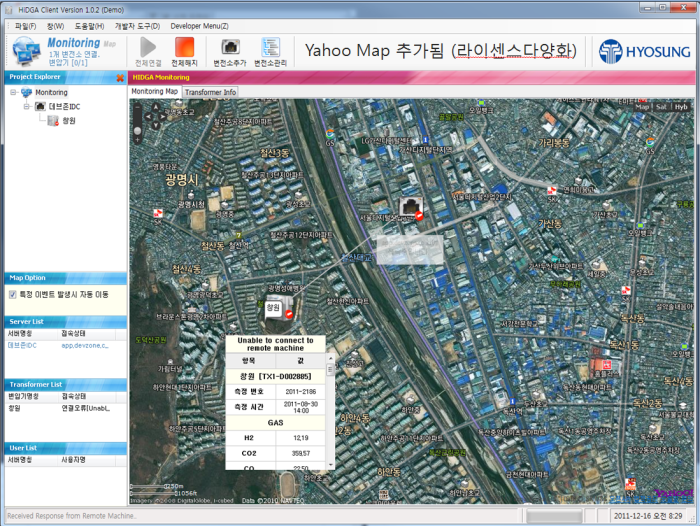Image resolution: width=700 pixels, height=526 pixels.
Task: Click the Transformer List panel header
Action: [x=66, y=384]
